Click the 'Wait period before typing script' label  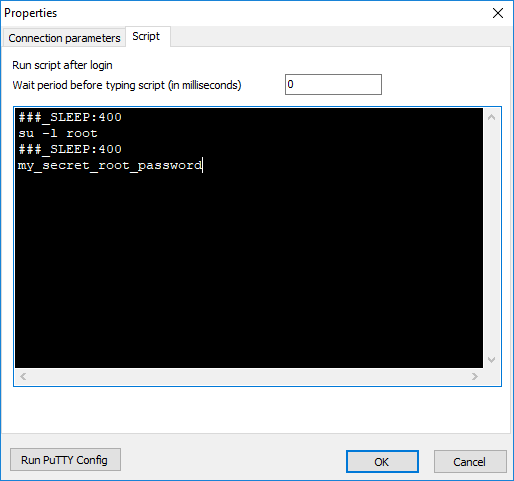pos(127,85)
